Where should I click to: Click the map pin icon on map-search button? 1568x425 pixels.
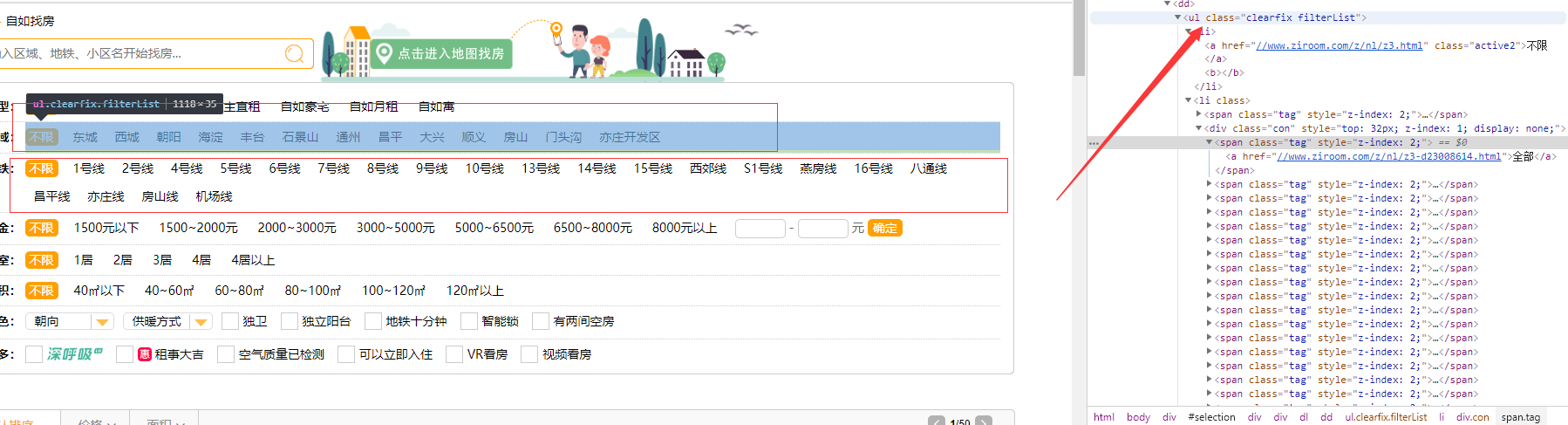click(384, 53)
